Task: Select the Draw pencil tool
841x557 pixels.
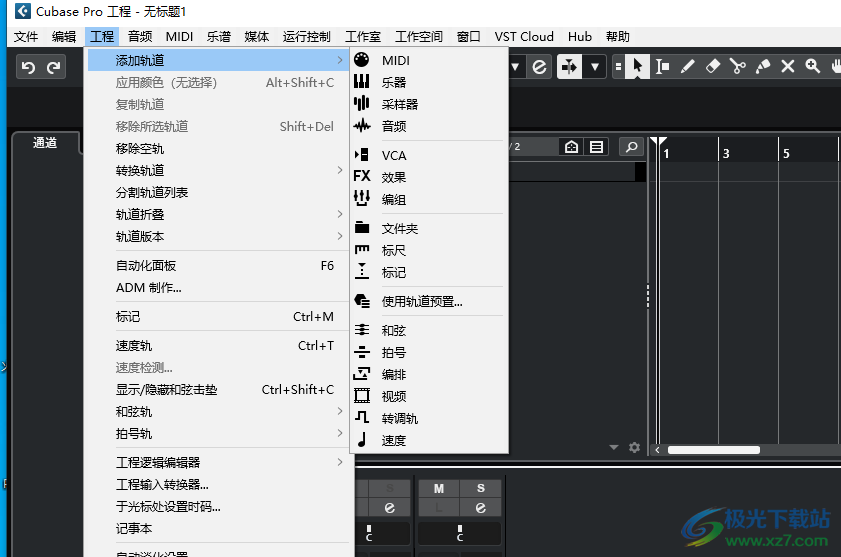Action: pyautogui.click(x=688, y=67)
